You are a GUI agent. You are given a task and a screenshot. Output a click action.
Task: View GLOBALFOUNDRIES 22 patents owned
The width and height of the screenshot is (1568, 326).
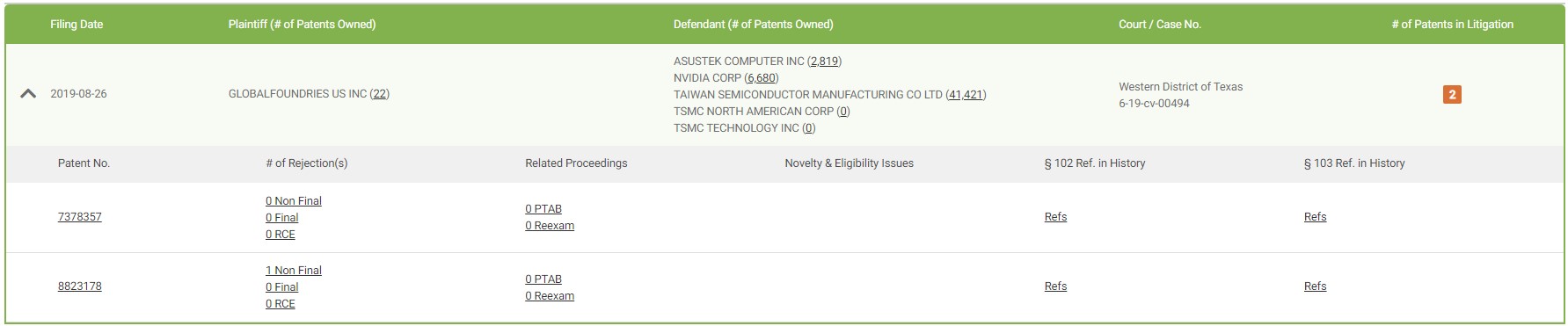click(x=379, y=94)
